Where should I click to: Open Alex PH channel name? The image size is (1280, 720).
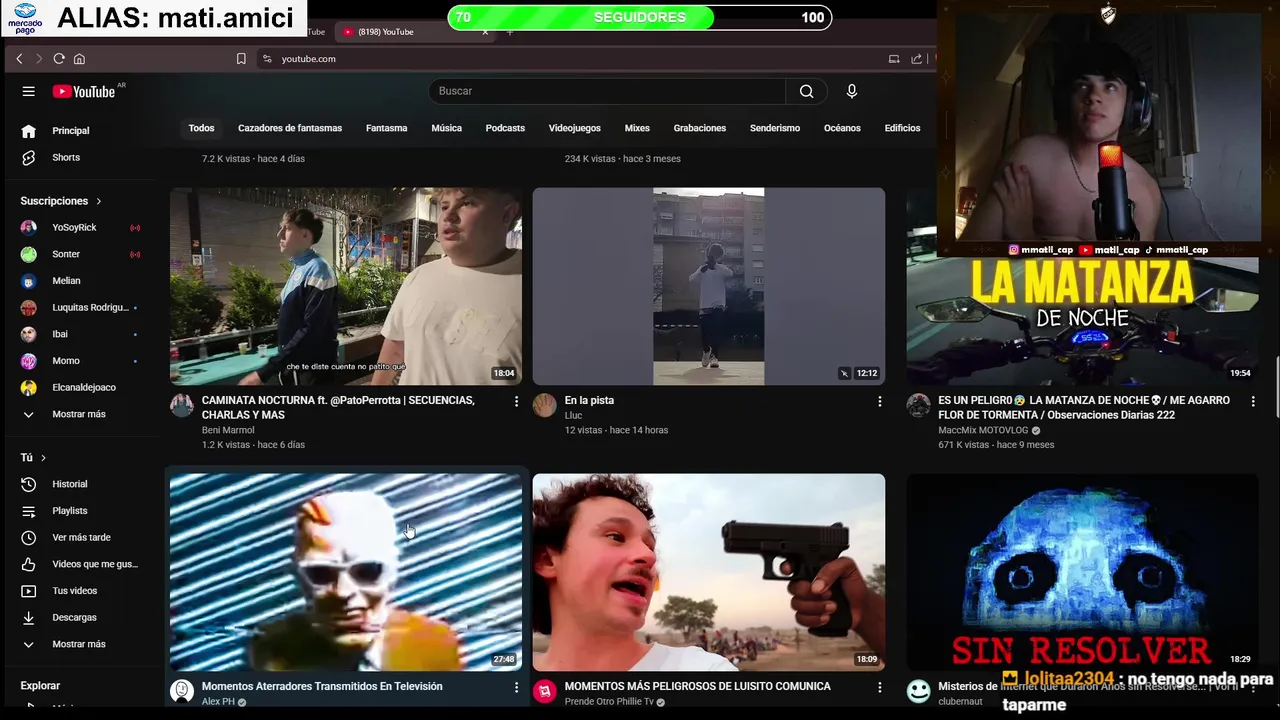[218, 702]
